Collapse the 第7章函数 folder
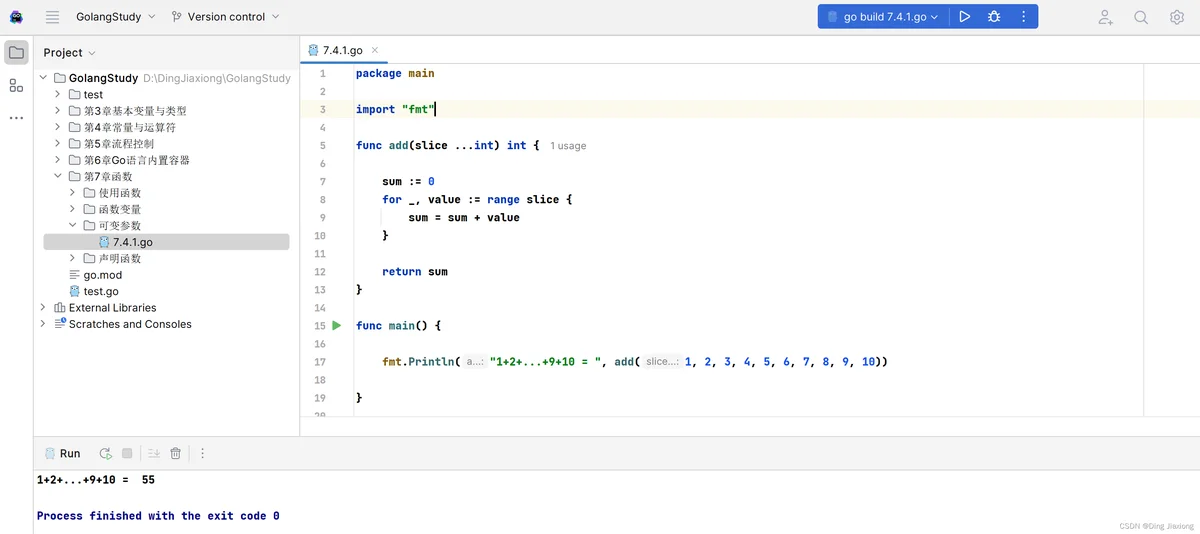1200x534 pixels. pos(58,176)
